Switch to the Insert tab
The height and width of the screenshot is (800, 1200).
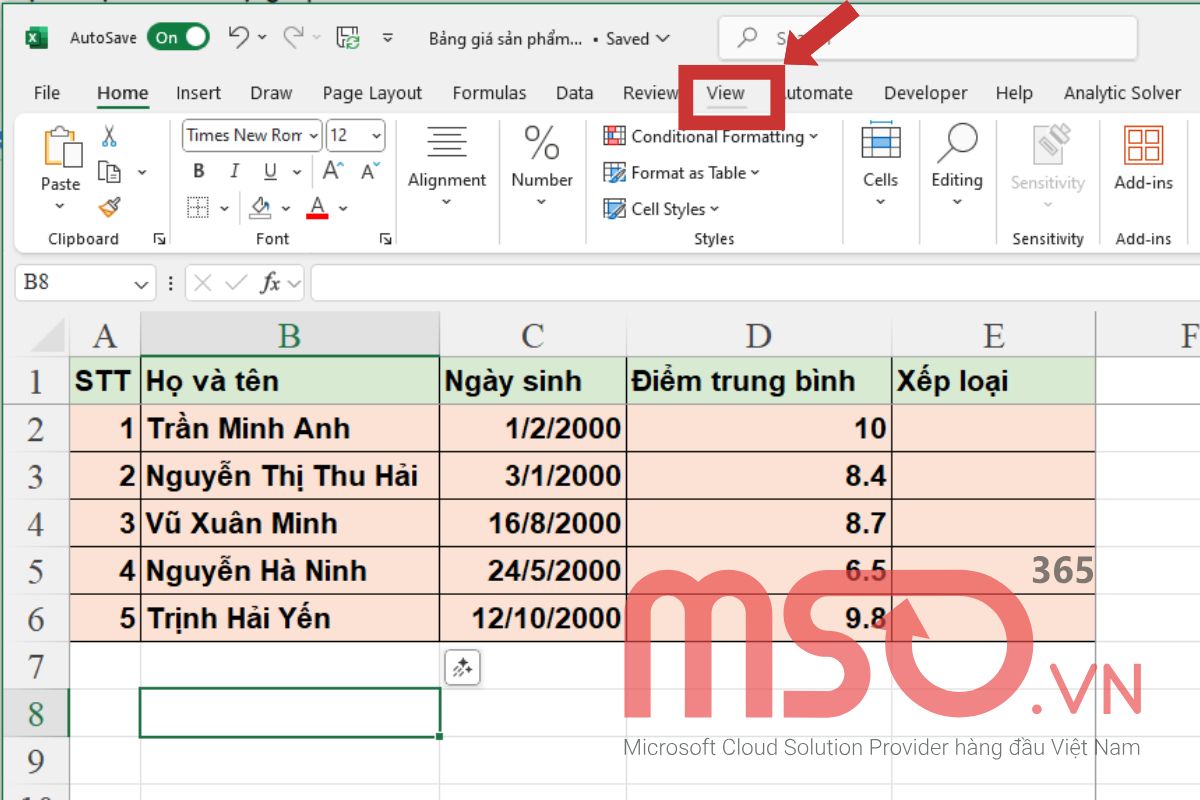(x=198, y=93)
